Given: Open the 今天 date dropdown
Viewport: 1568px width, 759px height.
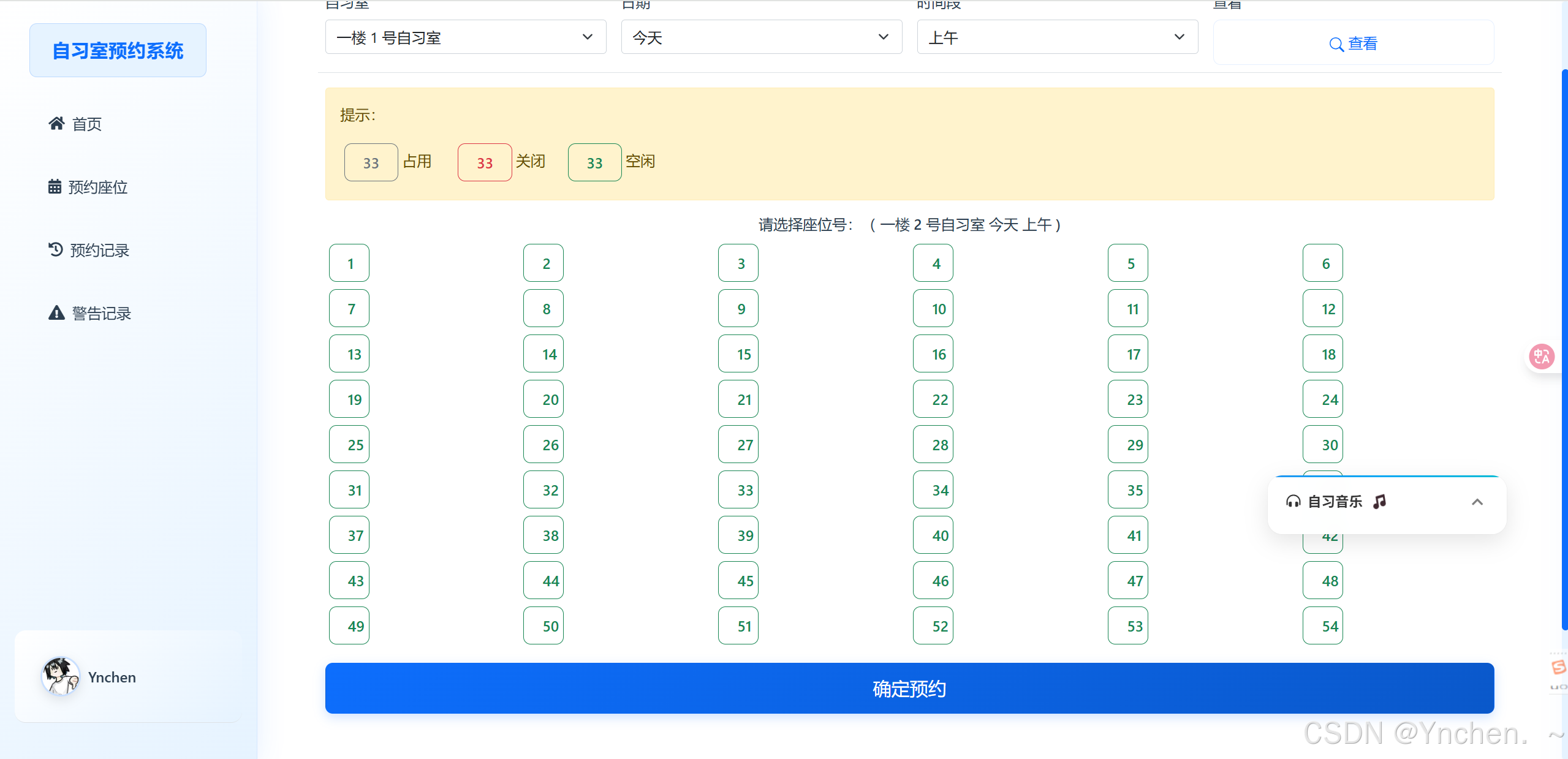Looking at the screenshot, I should (x=761, y=37).
